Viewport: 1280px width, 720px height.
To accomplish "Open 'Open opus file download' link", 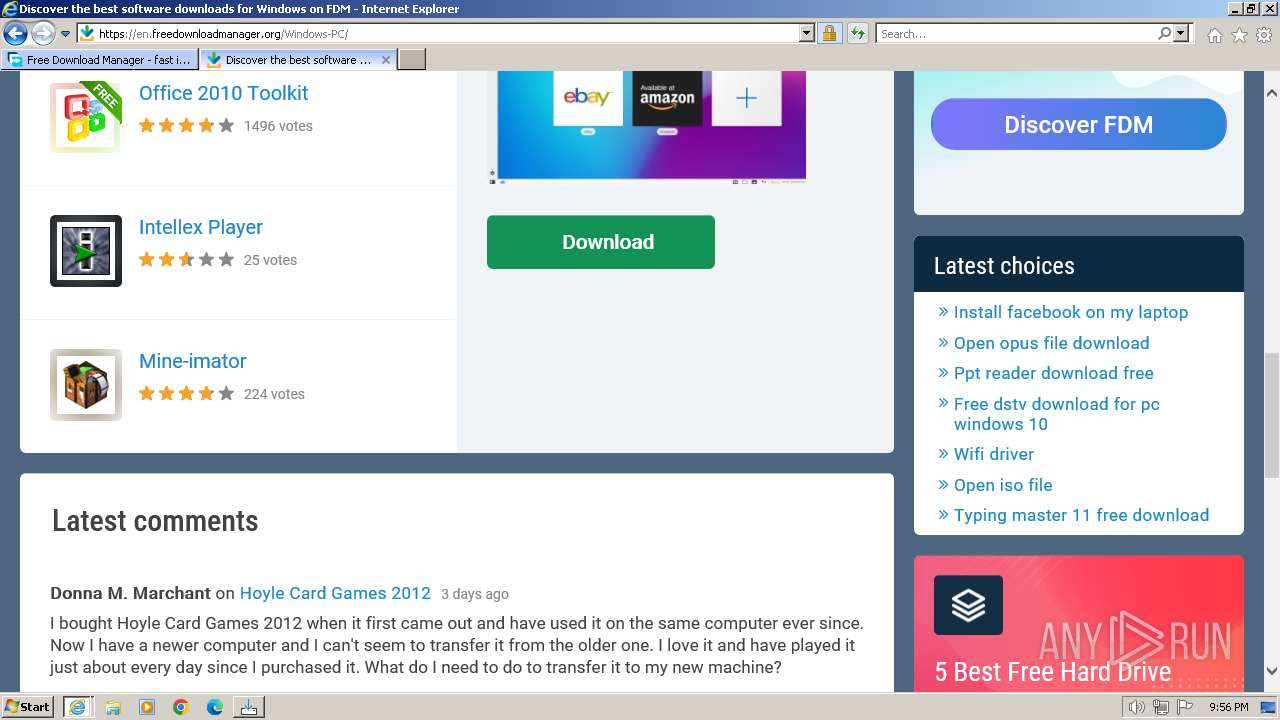I will tap(1051, 343).
